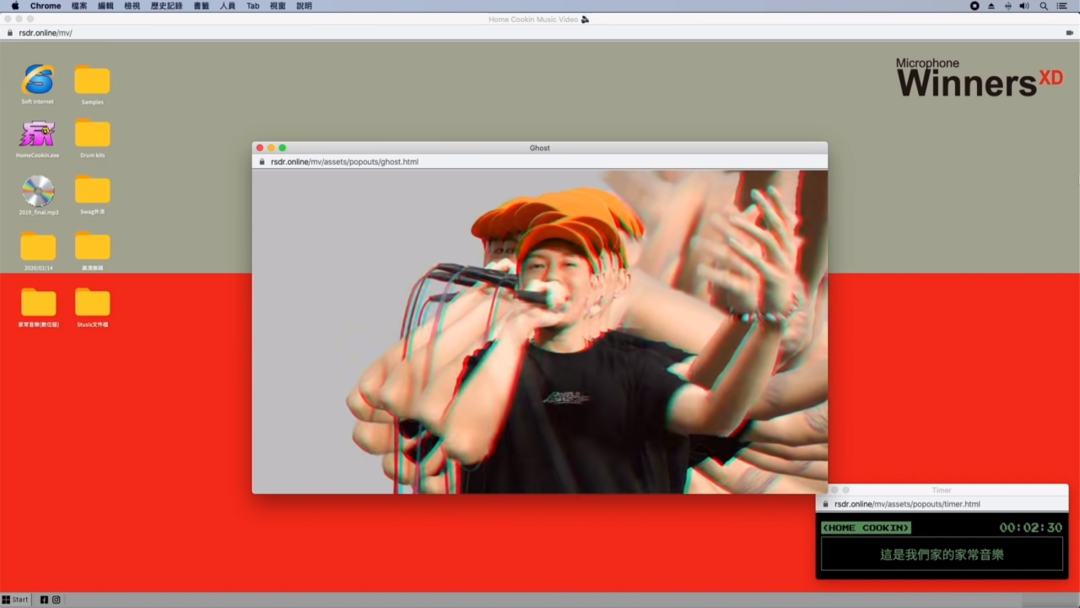
Task: Open the 檔案 menu
Action: (79, 6)
